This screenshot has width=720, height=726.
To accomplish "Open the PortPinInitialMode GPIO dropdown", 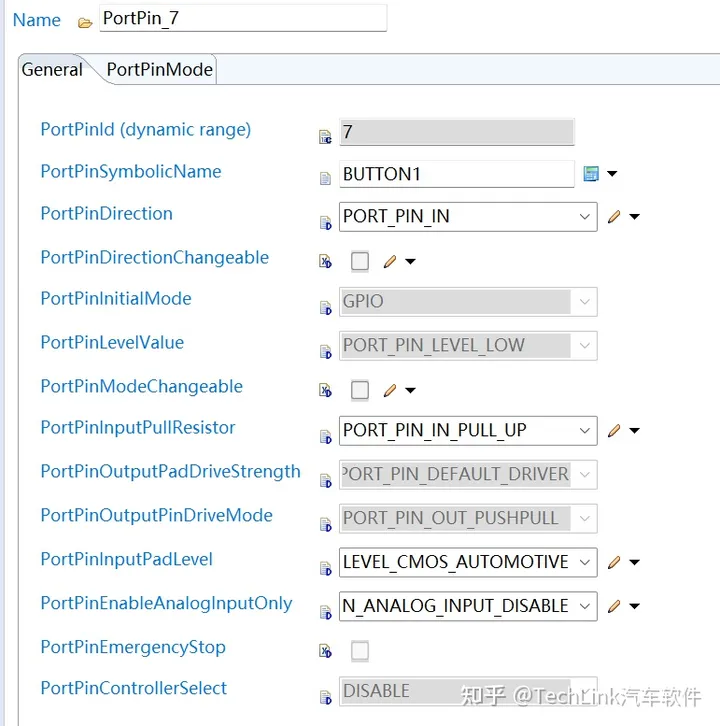I will (x=468, y=302).
